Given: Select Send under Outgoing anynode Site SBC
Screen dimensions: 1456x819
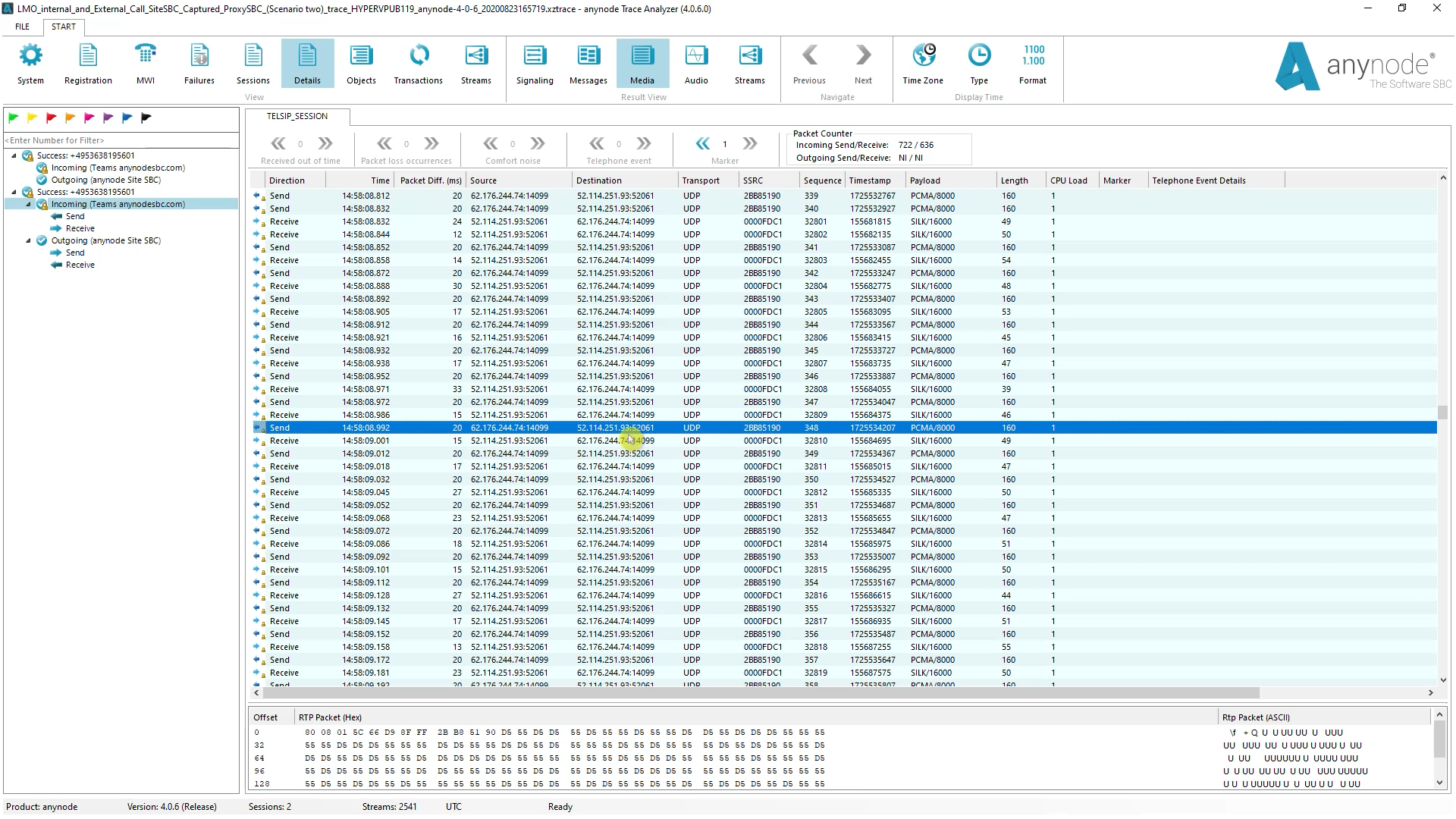Looking at the screenshot, I should tap(75, 253).
